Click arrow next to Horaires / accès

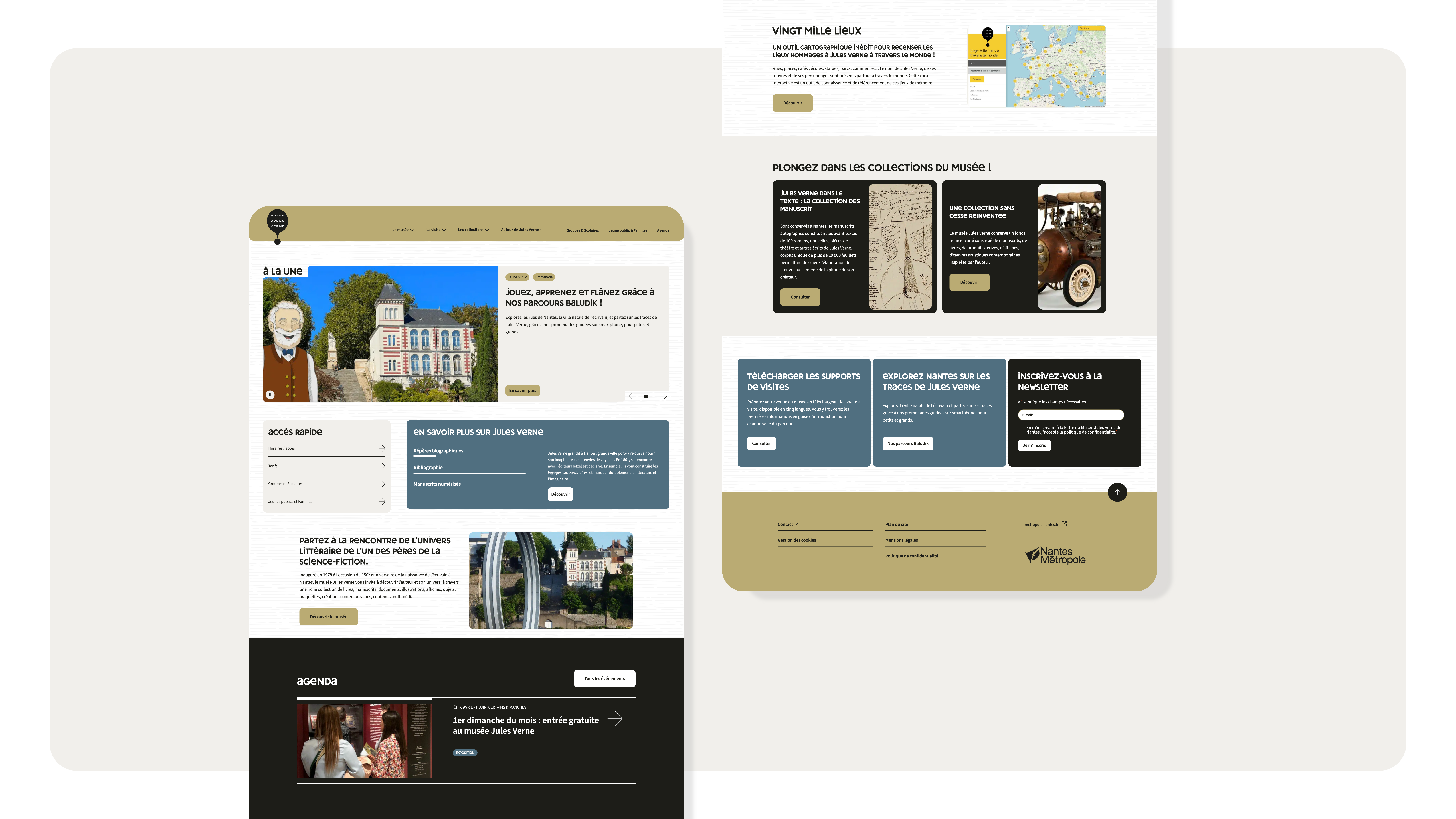tap(382, 448)
